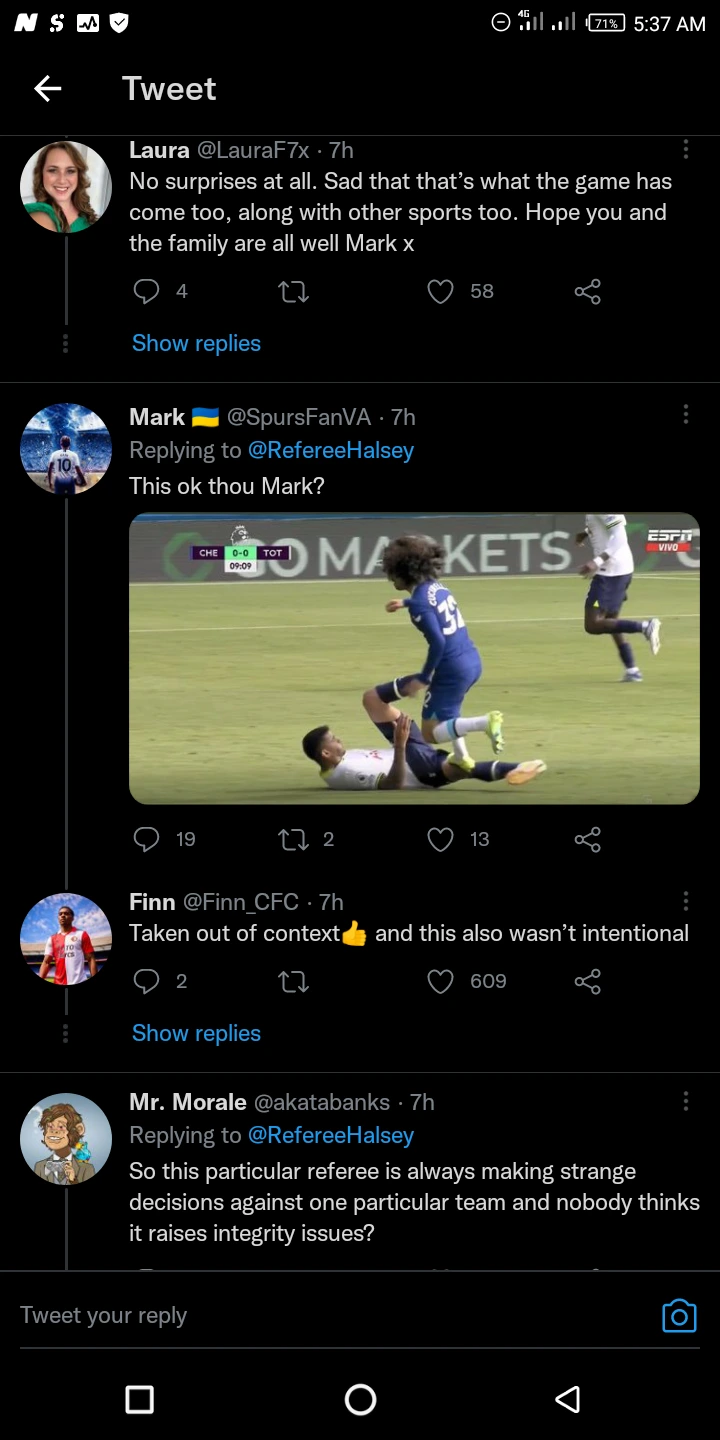Image resolution: width=720 pixels, height=1440 pixels.
Task: Tap the Tweet your reply field
Action: (330, 1315)
